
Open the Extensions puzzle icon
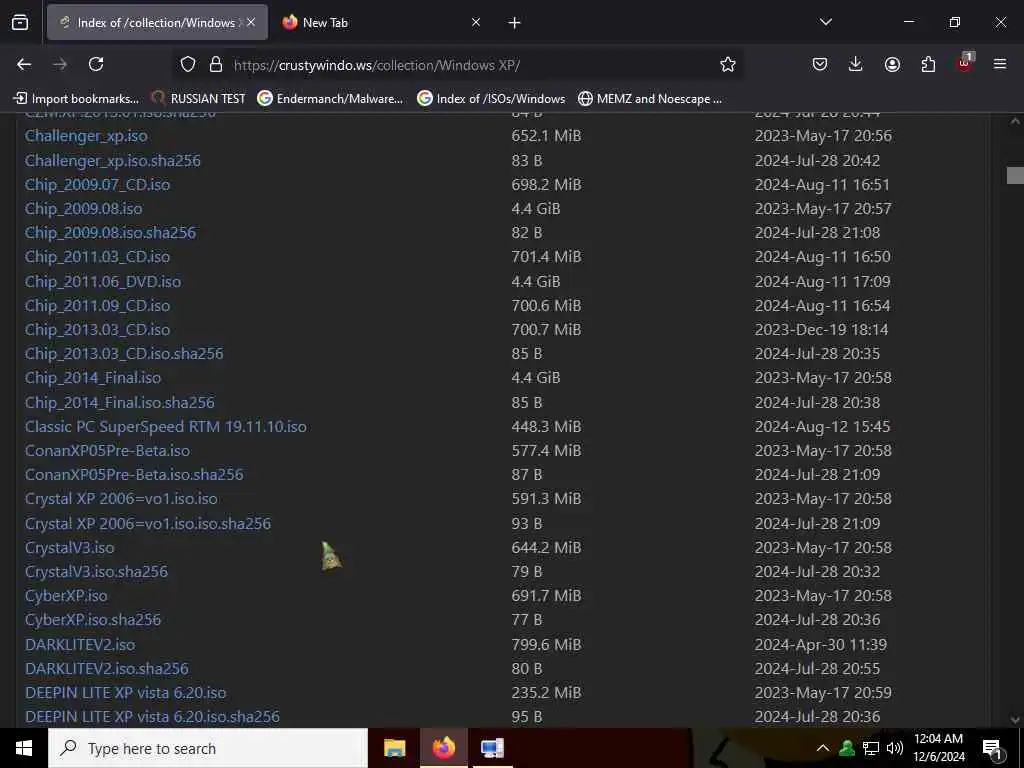[x=928, y=64]
